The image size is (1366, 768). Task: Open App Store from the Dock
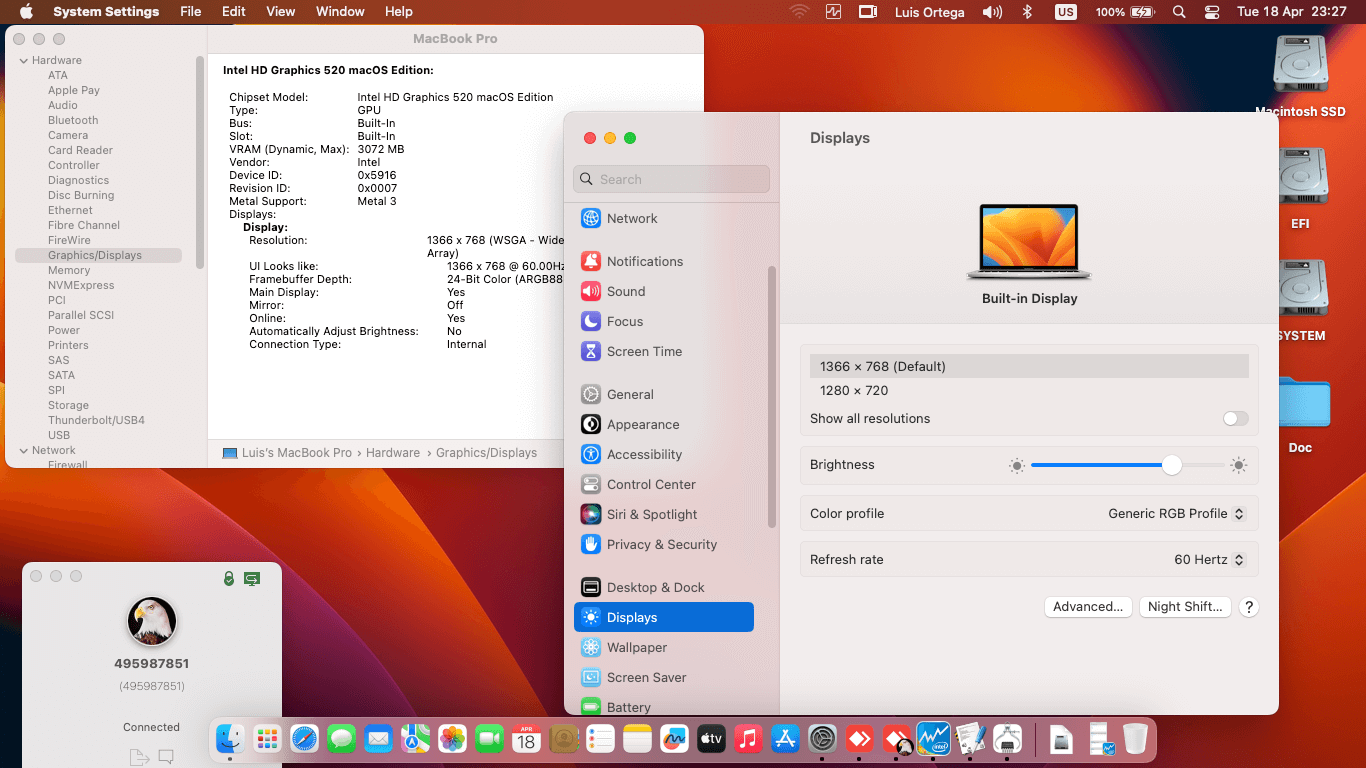[785, 739]
